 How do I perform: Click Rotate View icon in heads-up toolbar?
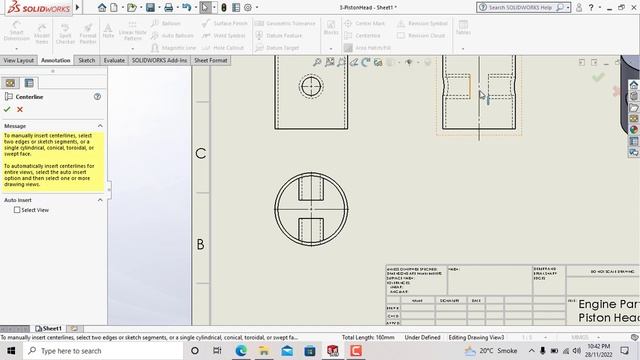[x=366, y=62]
